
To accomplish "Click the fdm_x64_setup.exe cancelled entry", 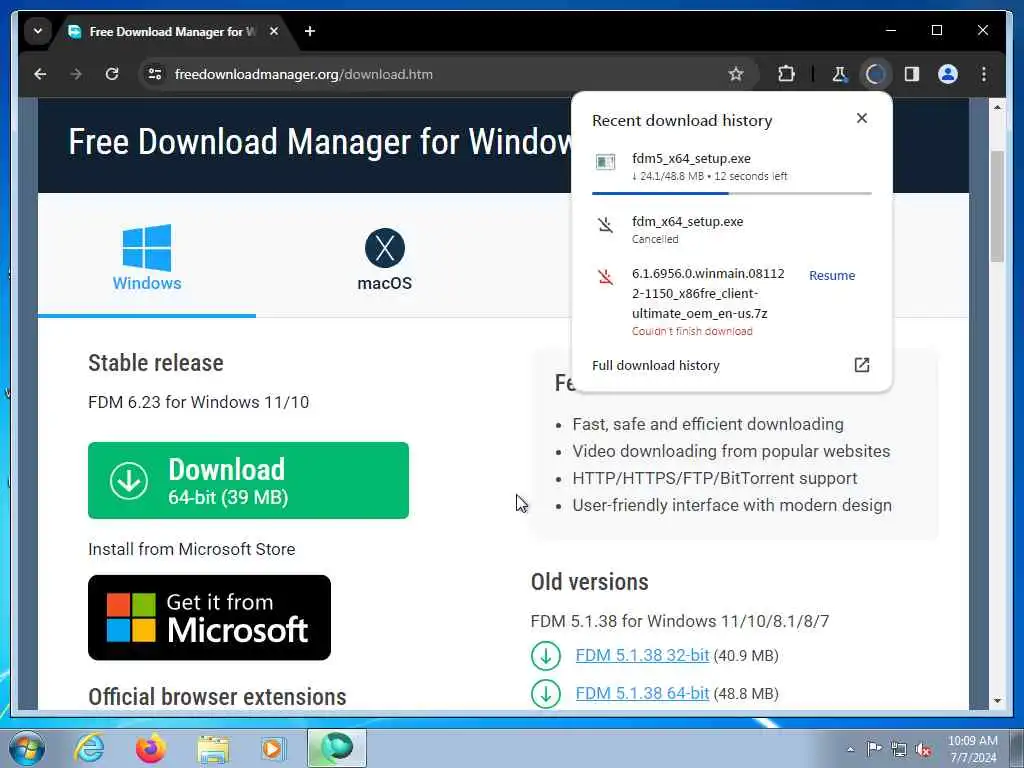I will click(731, 229).
